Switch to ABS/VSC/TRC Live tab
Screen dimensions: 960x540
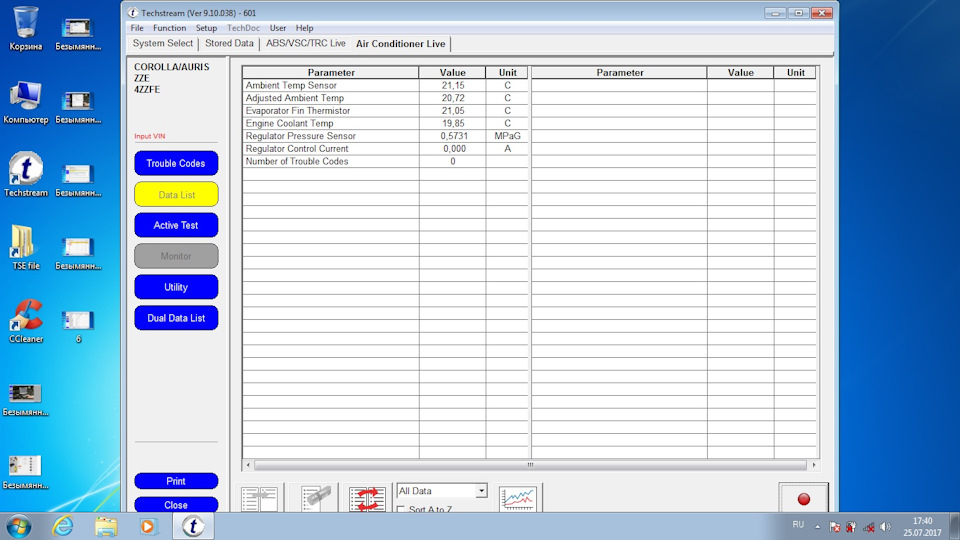tap(306, 43)
